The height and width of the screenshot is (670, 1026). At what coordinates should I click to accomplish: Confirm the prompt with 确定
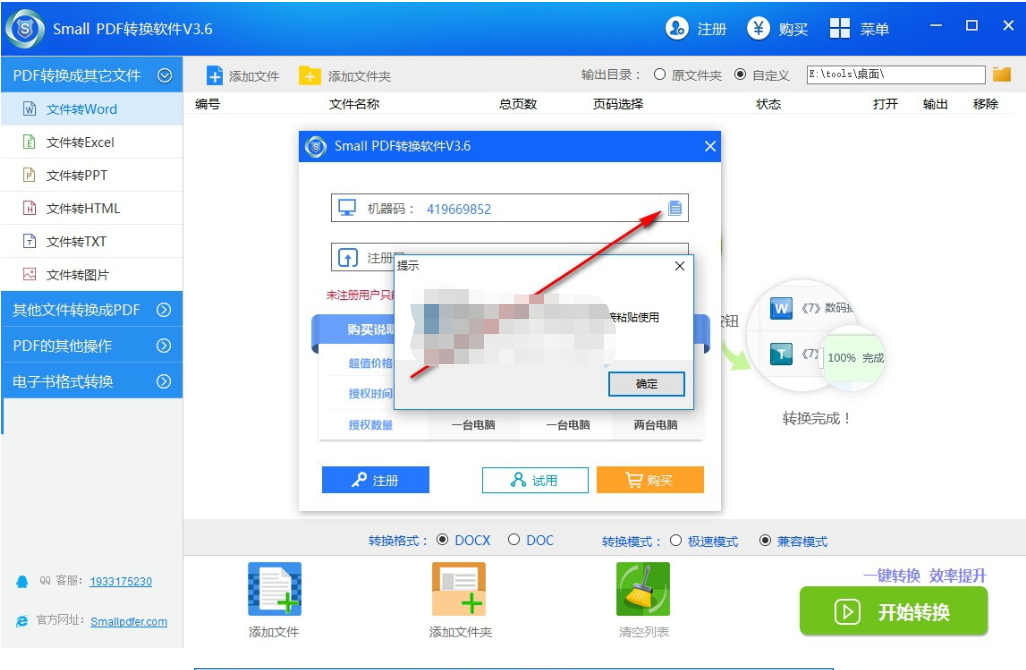(x=646, y=384)
